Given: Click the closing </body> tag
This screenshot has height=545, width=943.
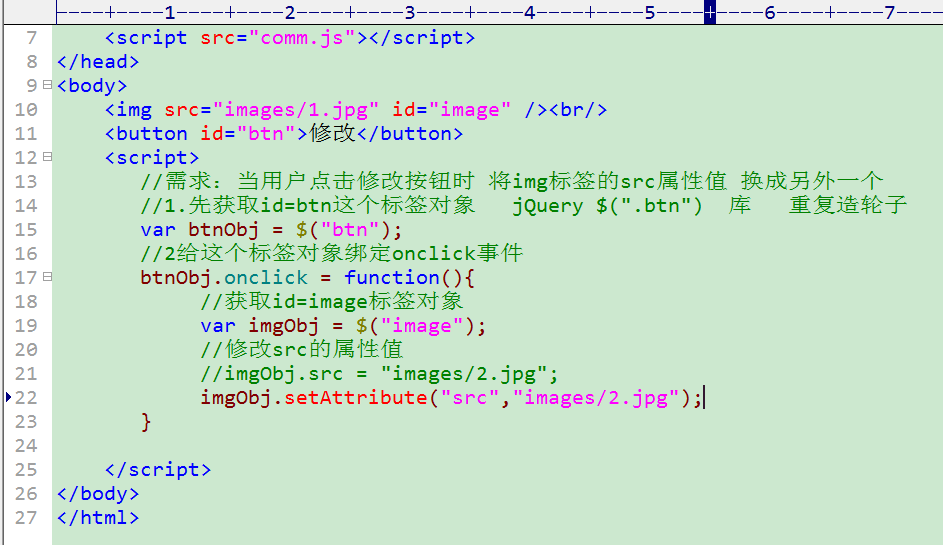Looking at the screenshot, I should click(x=98, y=493).
